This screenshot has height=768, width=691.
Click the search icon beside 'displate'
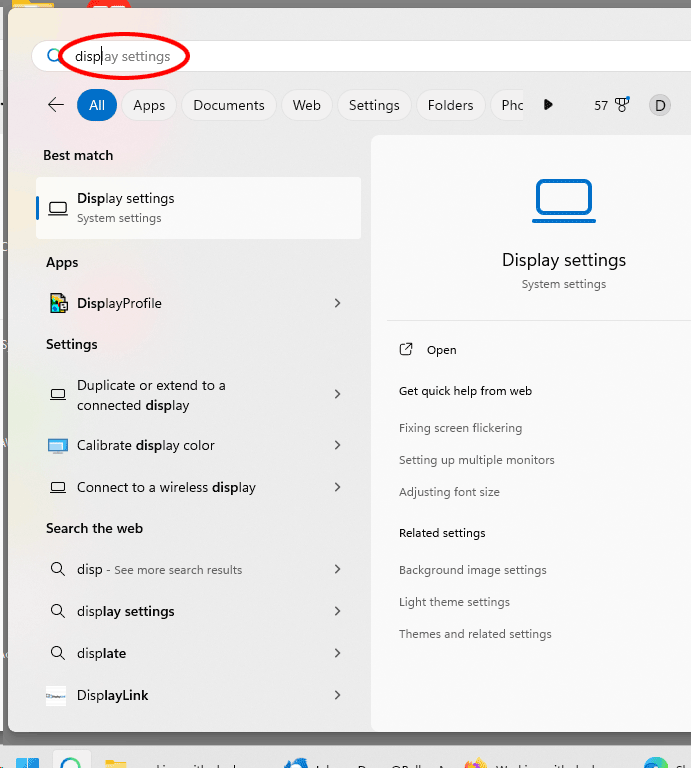[x=58, y=653]
